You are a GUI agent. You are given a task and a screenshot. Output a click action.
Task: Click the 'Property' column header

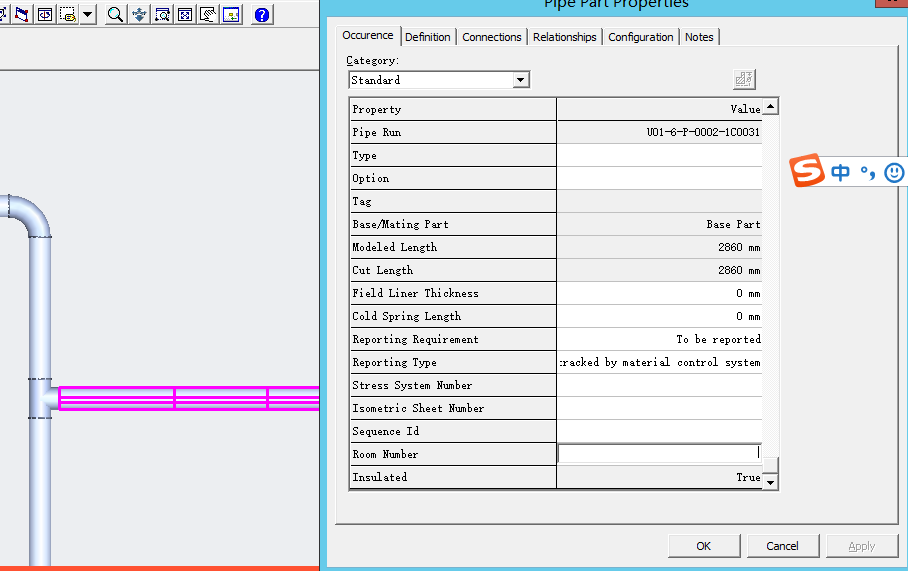pos(453,109)
